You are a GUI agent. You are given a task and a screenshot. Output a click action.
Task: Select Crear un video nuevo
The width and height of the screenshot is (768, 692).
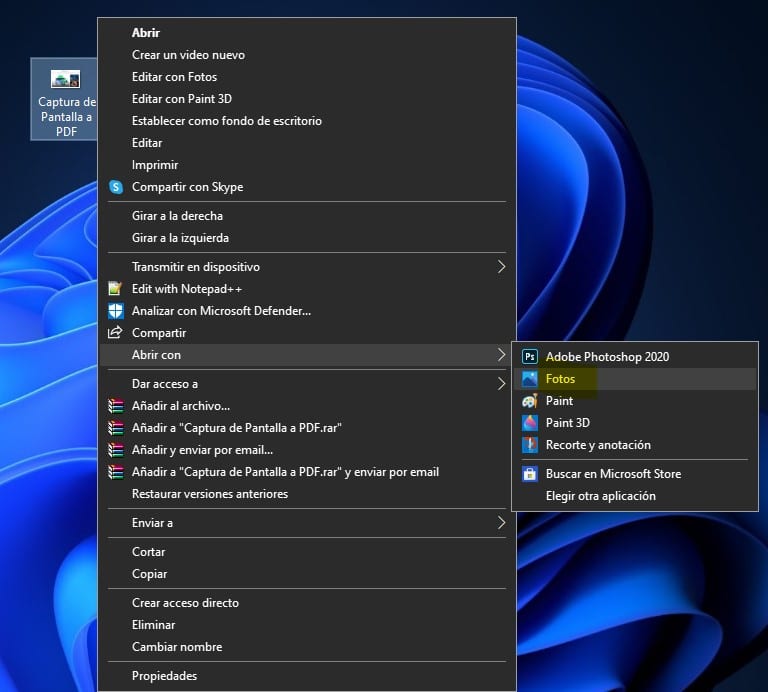[307, 55]
